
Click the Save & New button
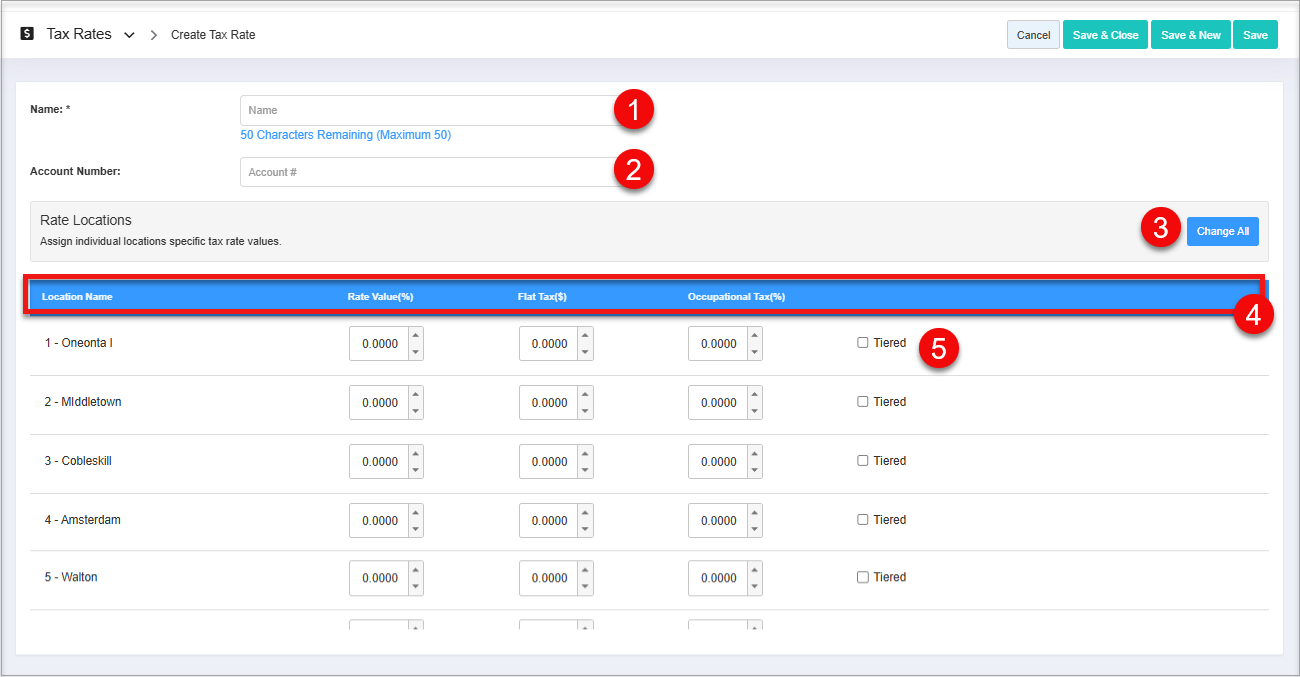pyautogui.click(x=1190, y=35)
